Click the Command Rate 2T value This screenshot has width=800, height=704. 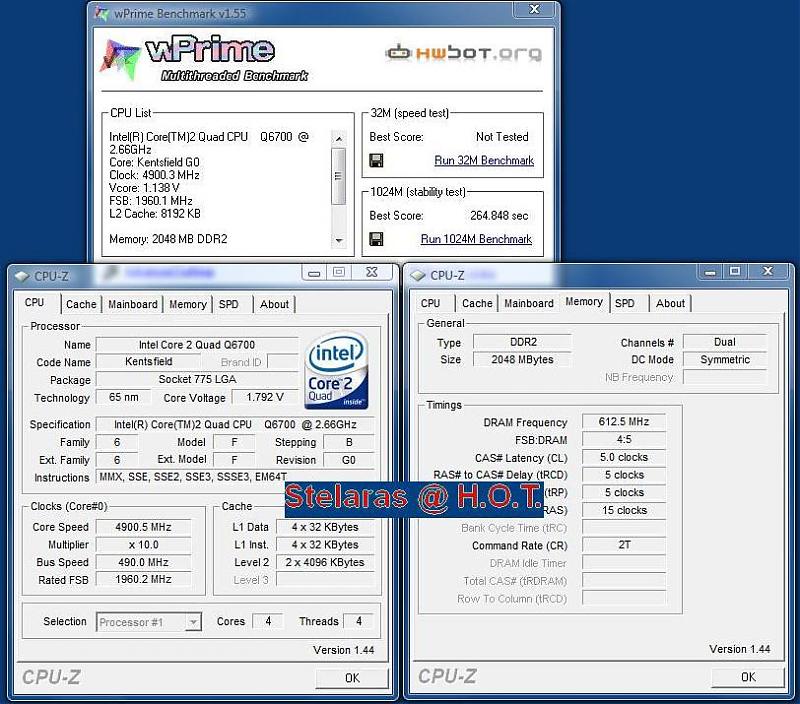click(623, 545)
